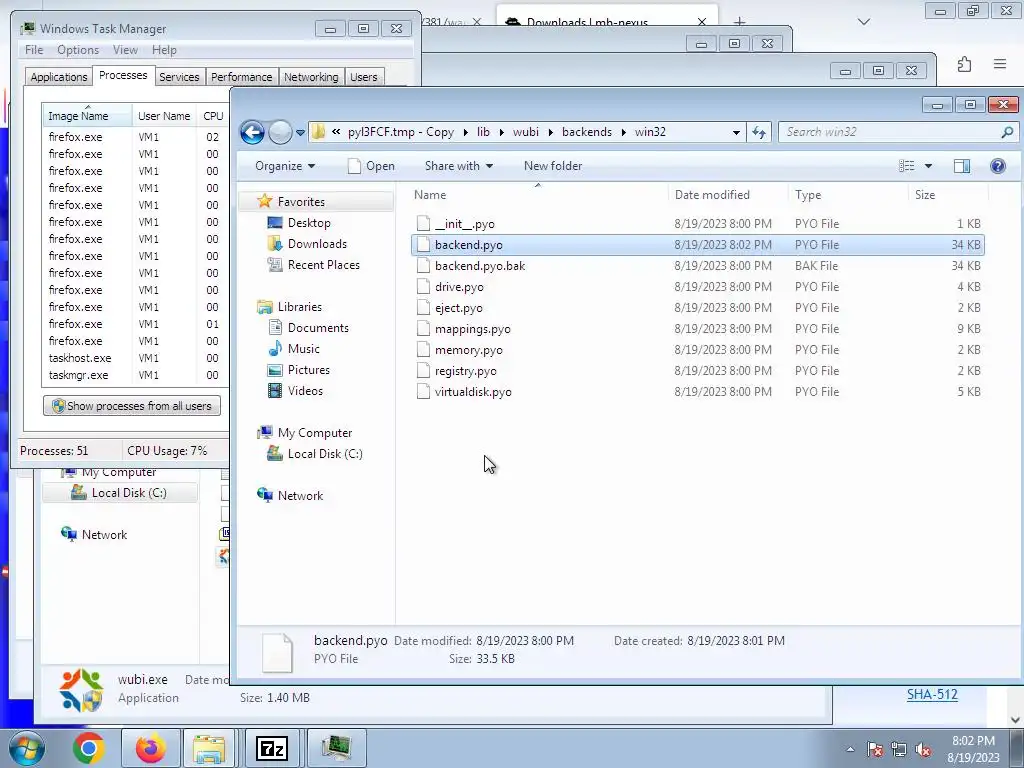The height and width of the screenshot is (768, 1024).
Task: Open Task Manager Options menu
Action: 78,50
